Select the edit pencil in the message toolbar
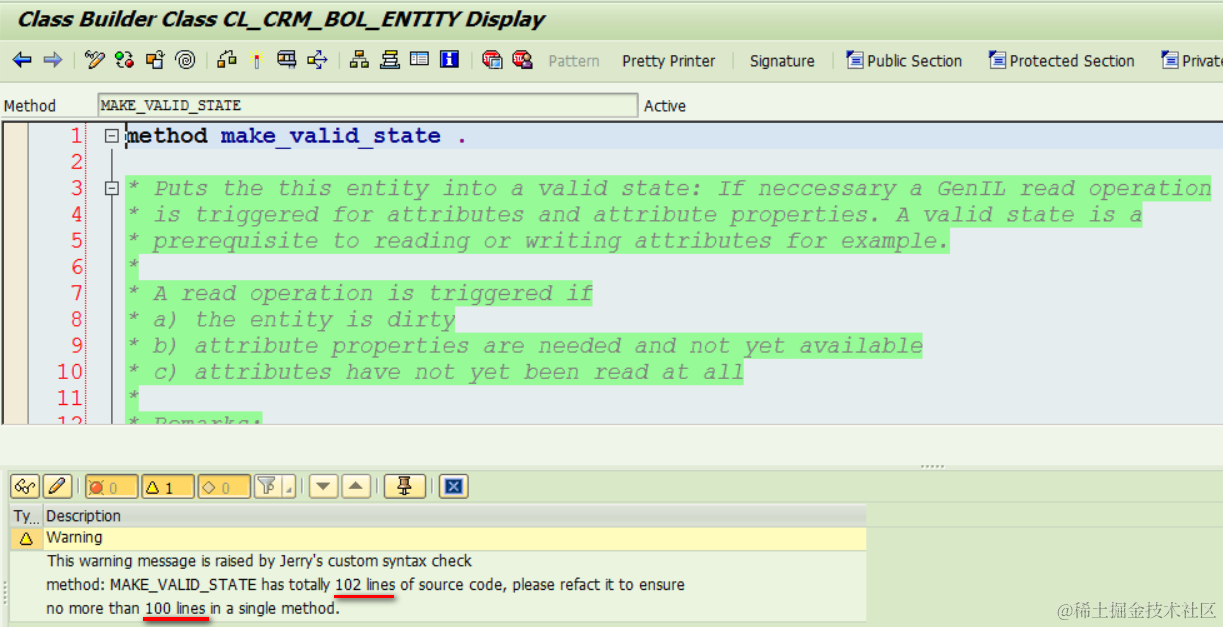1223x627 pixels. coord(58,486)
